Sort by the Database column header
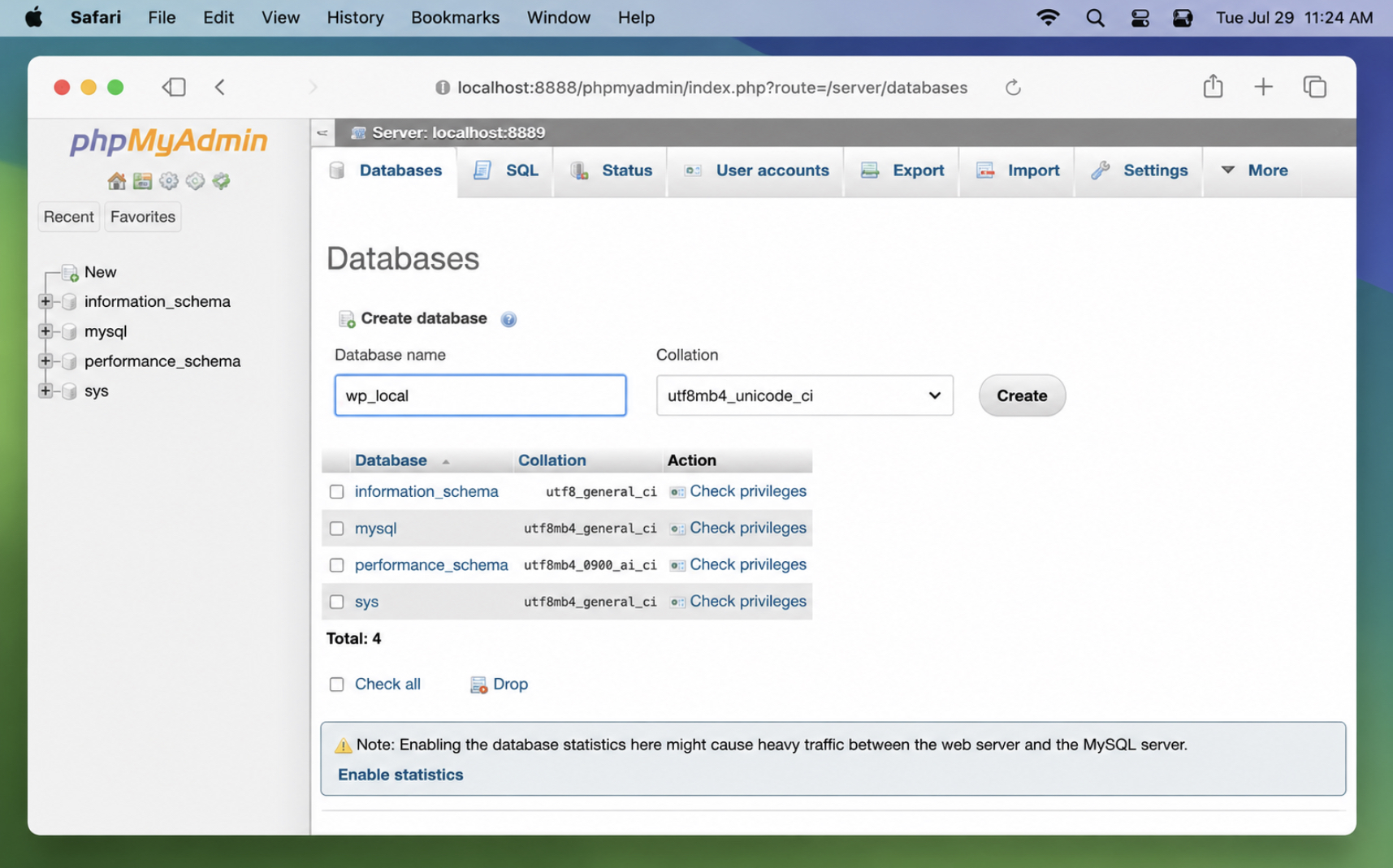1393x868 pixels. [391, 460]
